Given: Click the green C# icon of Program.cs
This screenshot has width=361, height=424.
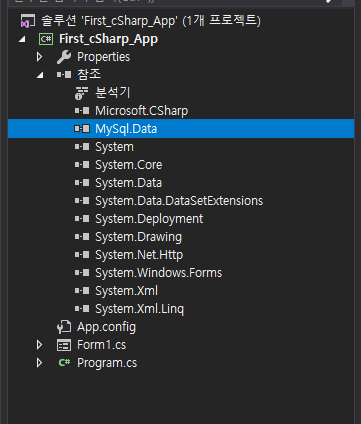Looking at the screenshot, I should 64,363.
